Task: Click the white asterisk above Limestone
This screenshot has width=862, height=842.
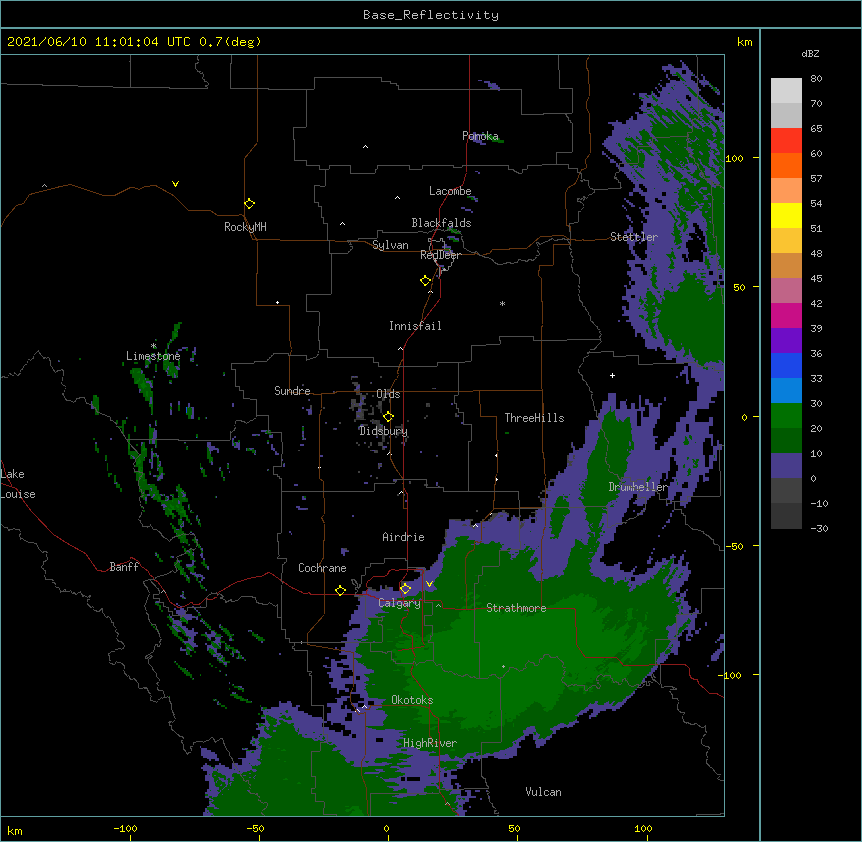Action: (153, 346)
